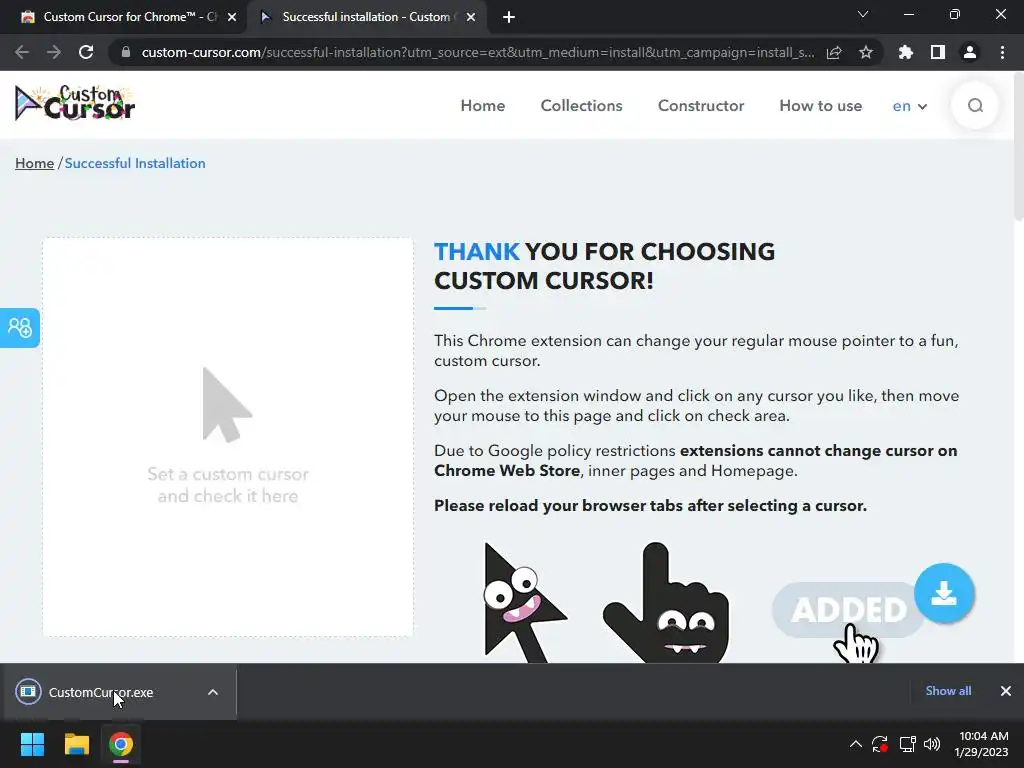Viewport: 1024px width, 768px height.
Task: Open the volume speaker tray icon
Action: point(932,744)
